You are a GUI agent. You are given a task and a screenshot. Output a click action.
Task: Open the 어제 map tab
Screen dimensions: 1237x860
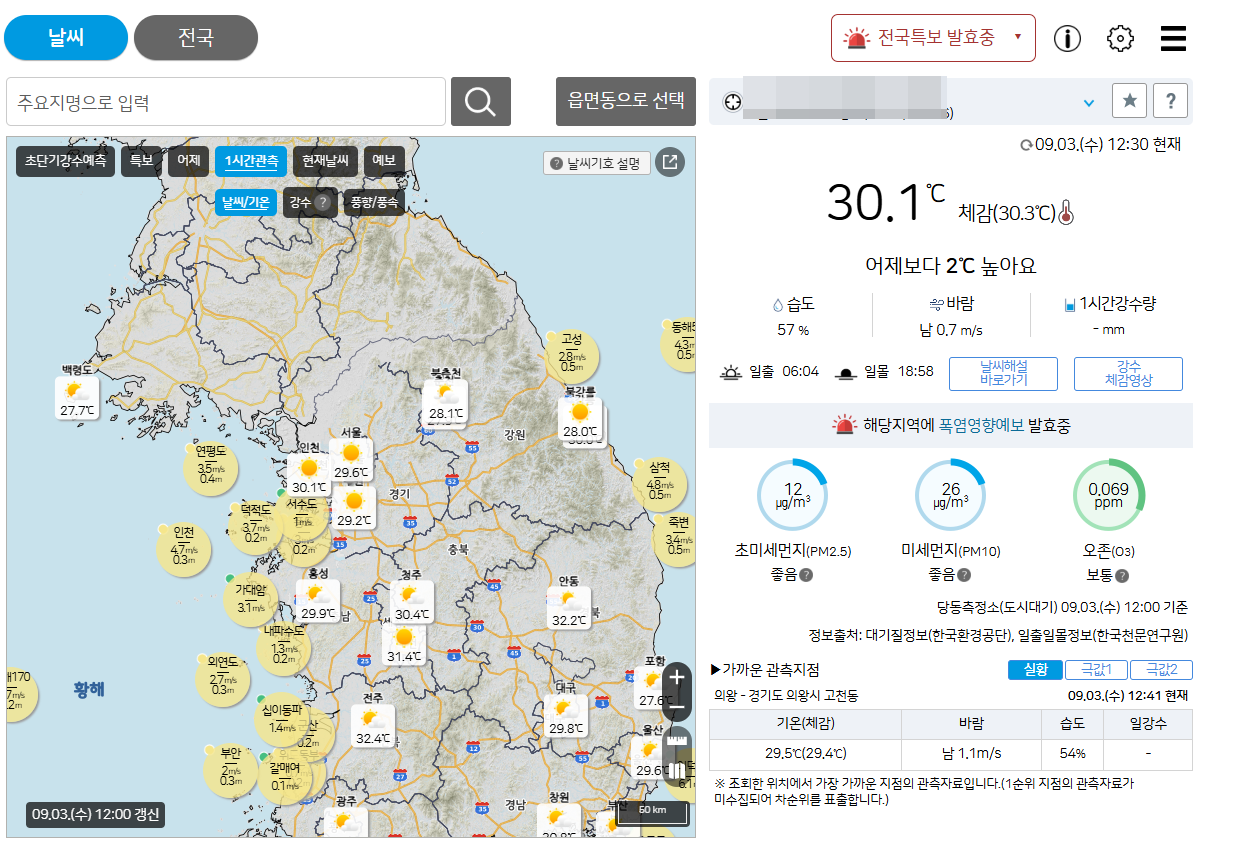tap(188, 161)
